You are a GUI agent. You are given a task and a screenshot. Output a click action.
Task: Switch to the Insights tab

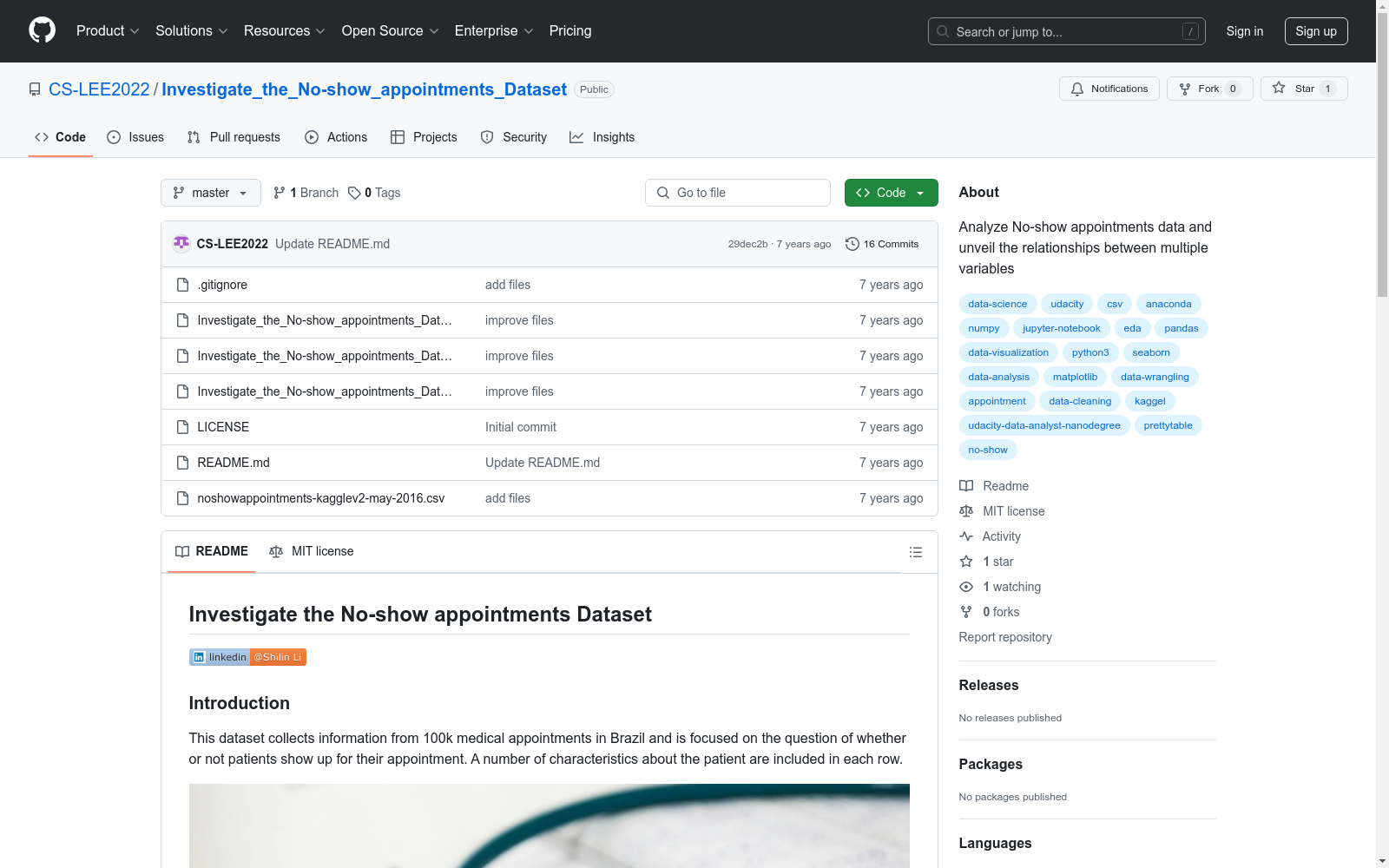(602, 137)
